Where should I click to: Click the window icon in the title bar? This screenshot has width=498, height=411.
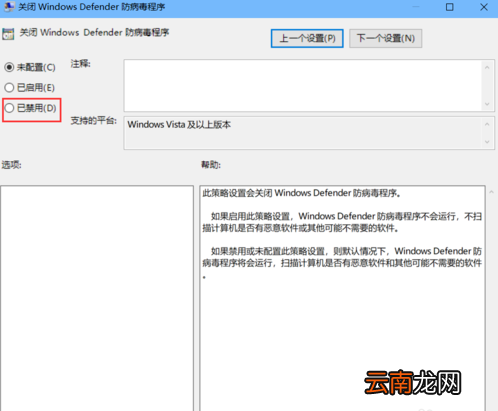click(9, 7)
